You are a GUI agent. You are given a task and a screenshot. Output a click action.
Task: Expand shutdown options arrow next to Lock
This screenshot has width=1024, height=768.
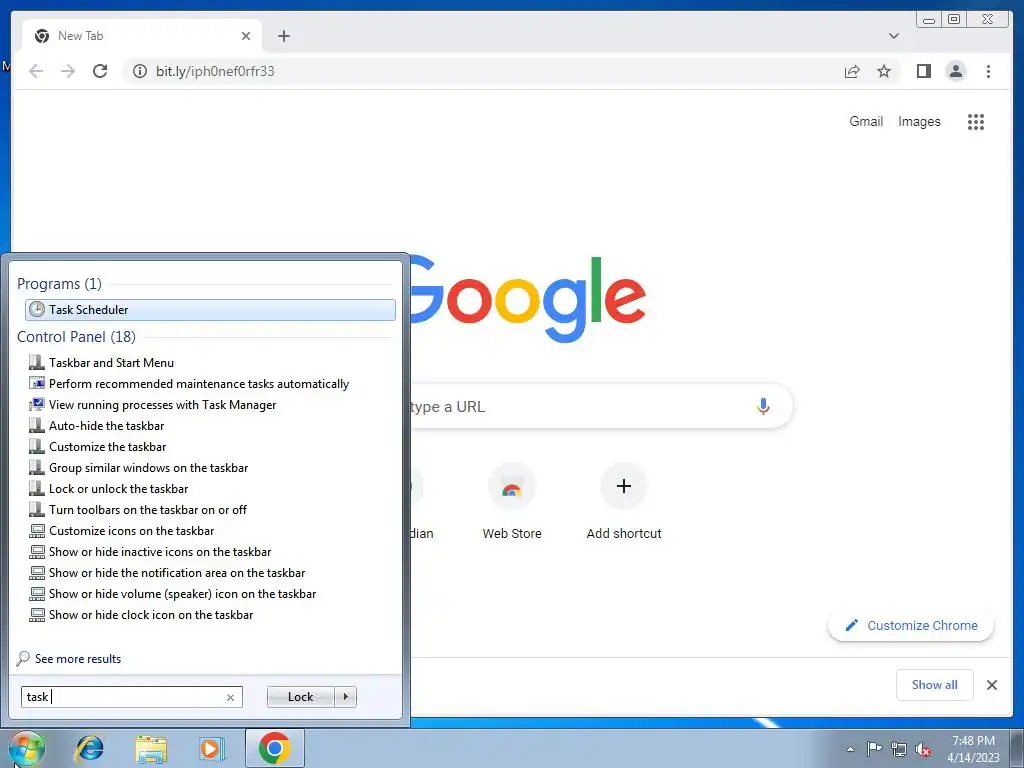[345, 697]
